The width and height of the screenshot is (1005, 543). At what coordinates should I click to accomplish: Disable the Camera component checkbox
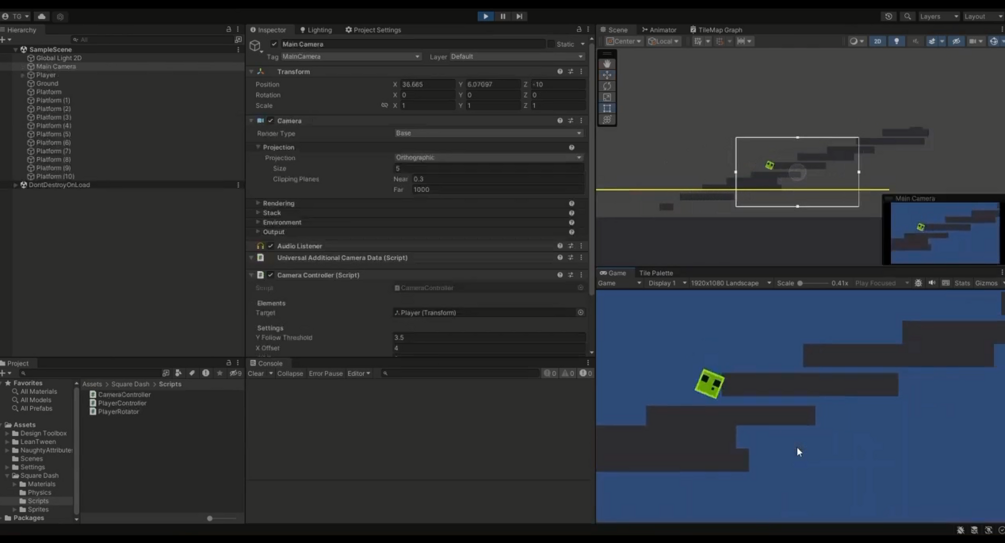pyautogui.click(x=270, y=121)
